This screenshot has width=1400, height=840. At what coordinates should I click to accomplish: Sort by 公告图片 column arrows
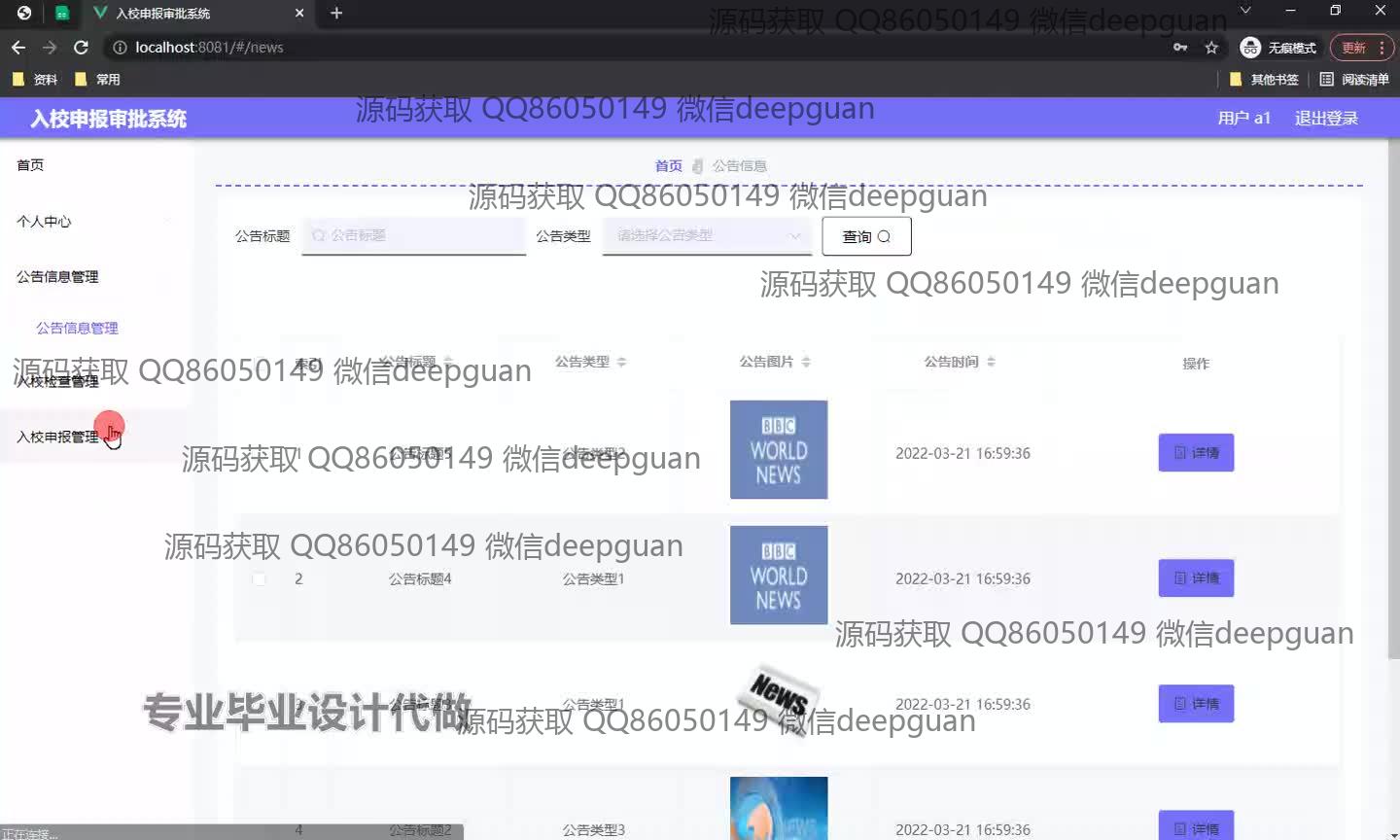(806, 362)
